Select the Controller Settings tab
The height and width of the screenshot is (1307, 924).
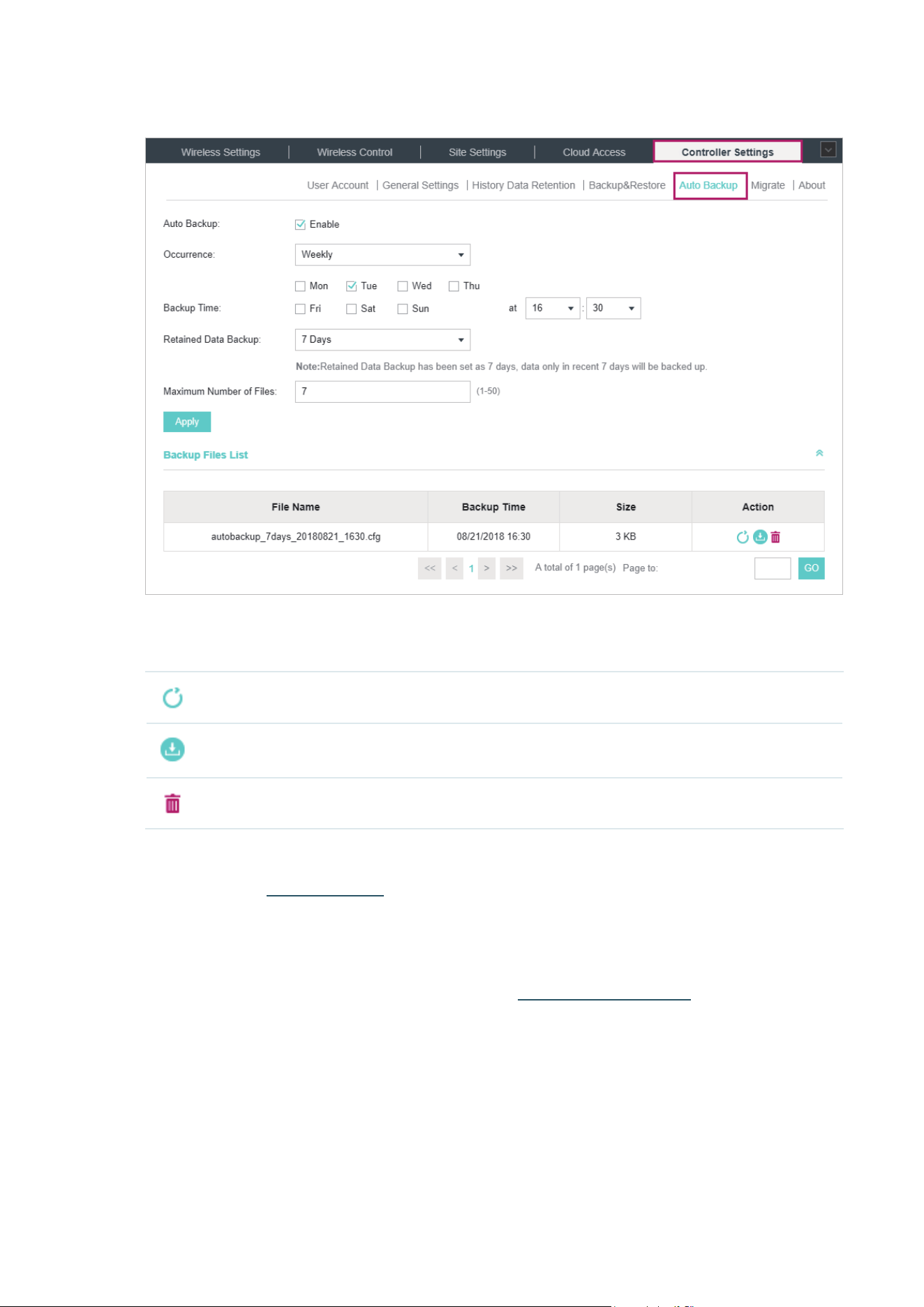coord(727,152)
